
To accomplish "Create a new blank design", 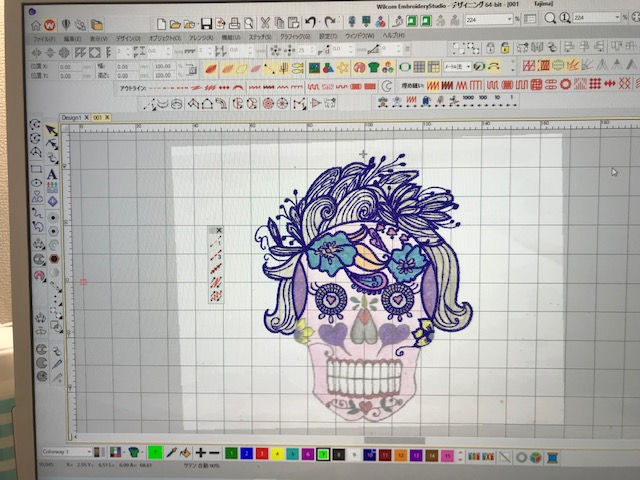I will point(161,24).
